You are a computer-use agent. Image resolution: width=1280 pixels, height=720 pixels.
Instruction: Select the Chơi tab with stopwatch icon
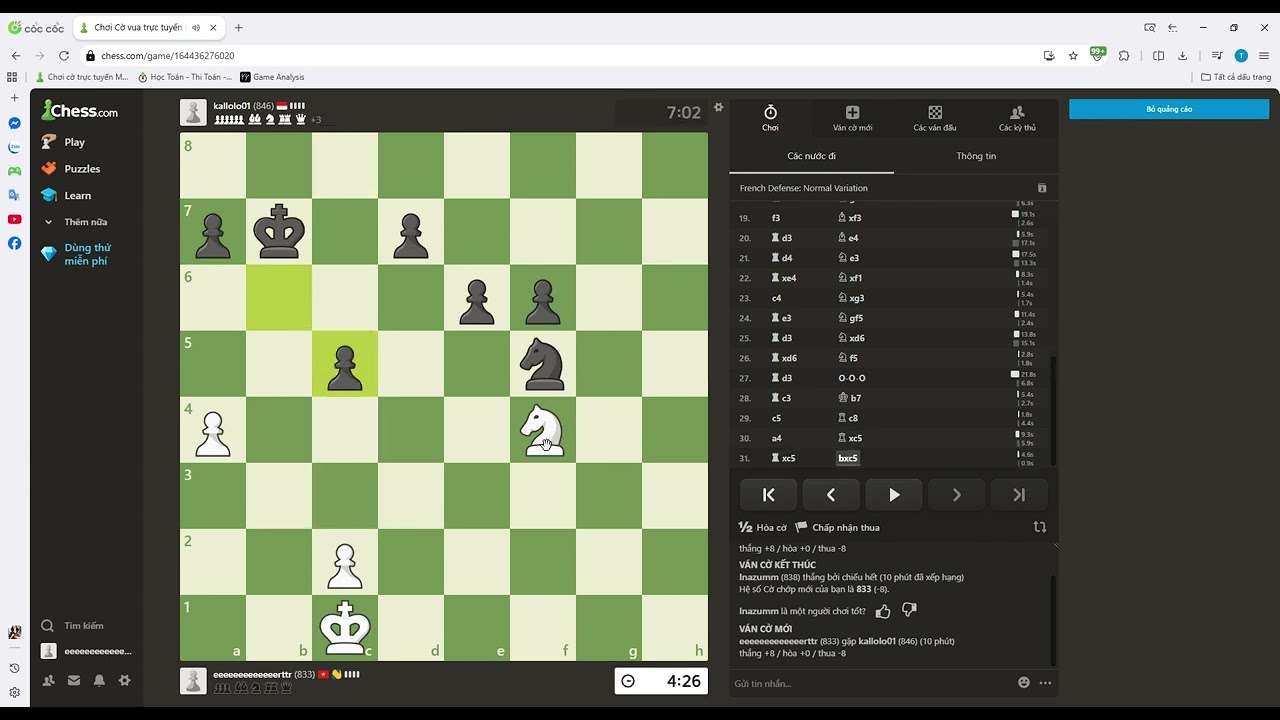(770, 118)
